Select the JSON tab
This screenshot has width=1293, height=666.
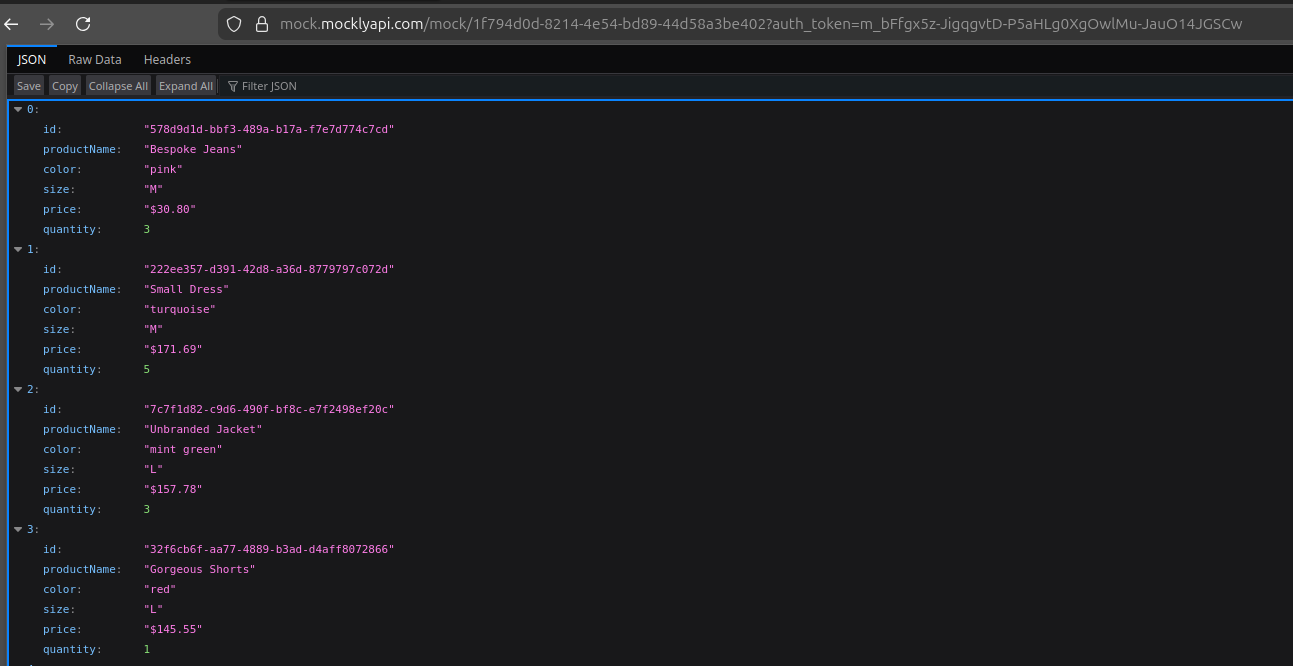click(x=31, y=59)
